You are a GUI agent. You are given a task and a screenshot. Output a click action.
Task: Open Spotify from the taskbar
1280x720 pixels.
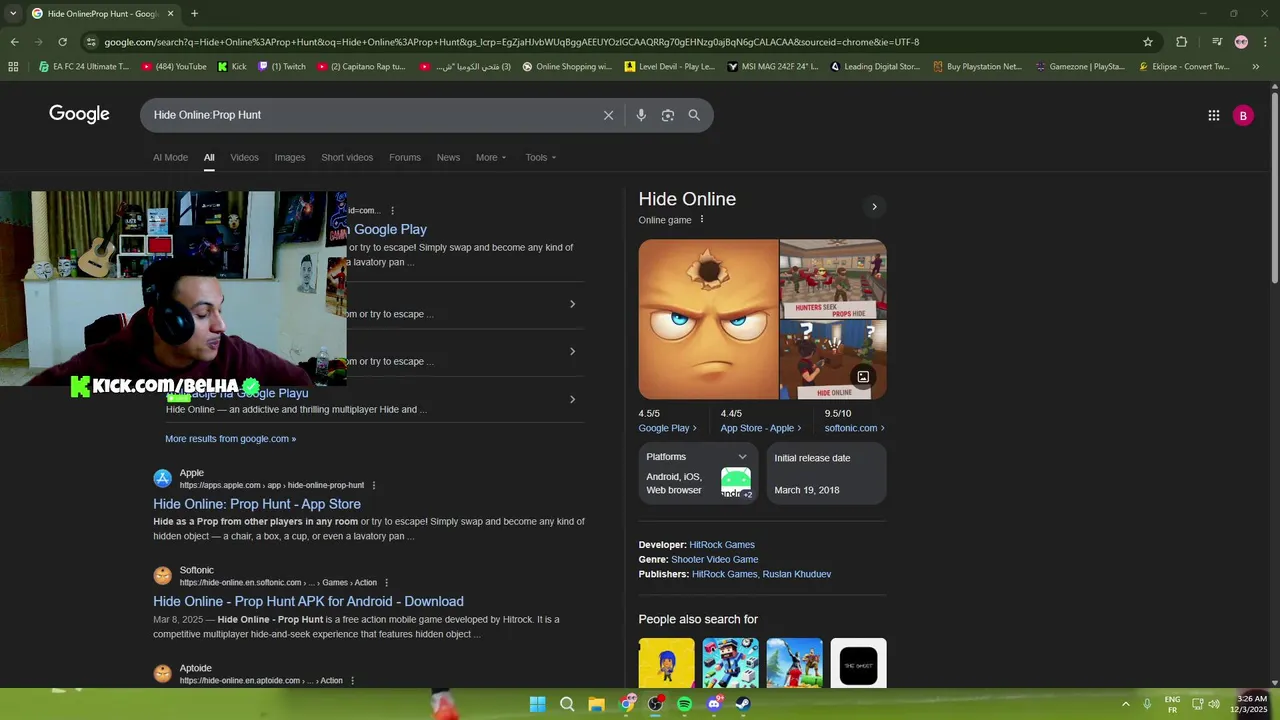click(x=684, y=704)
